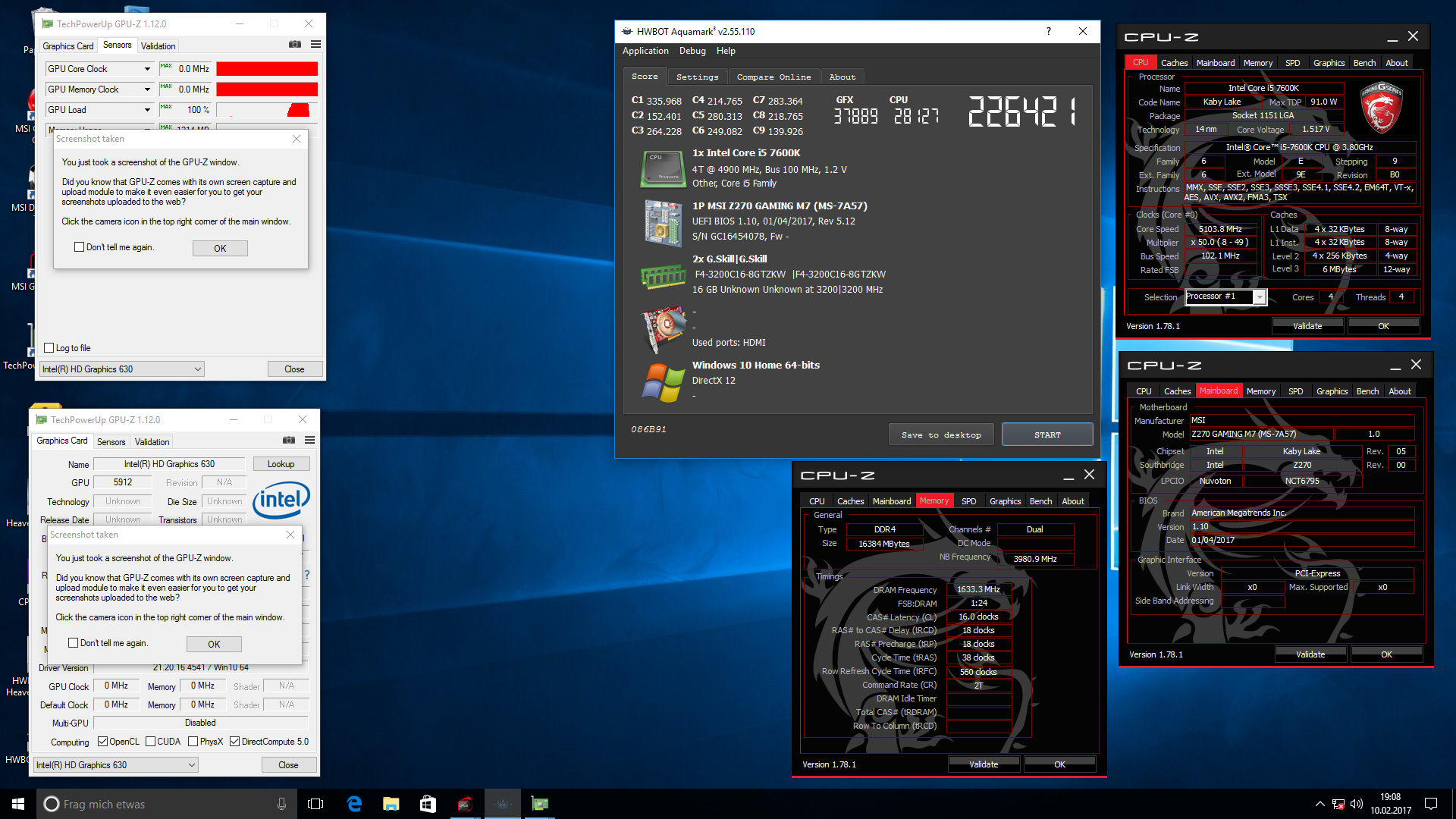Toggle the PhysX checkbox
The image size is (1456, 819).
click(193, 742)
